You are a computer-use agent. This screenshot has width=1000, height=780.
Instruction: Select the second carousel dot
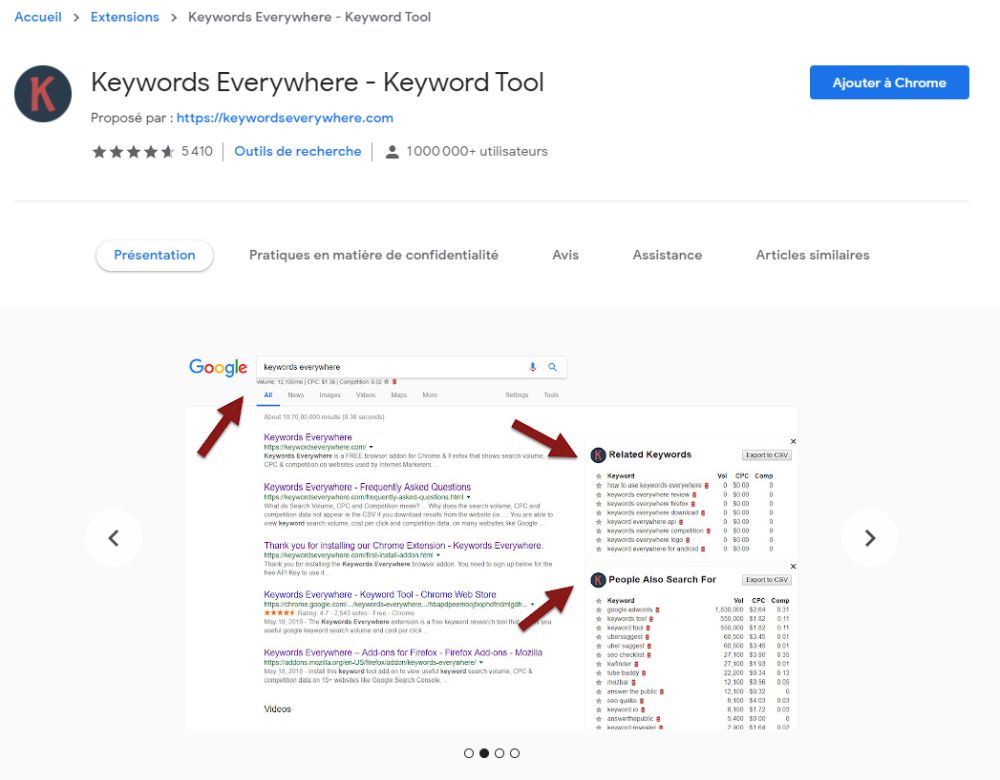click(484, 753)
